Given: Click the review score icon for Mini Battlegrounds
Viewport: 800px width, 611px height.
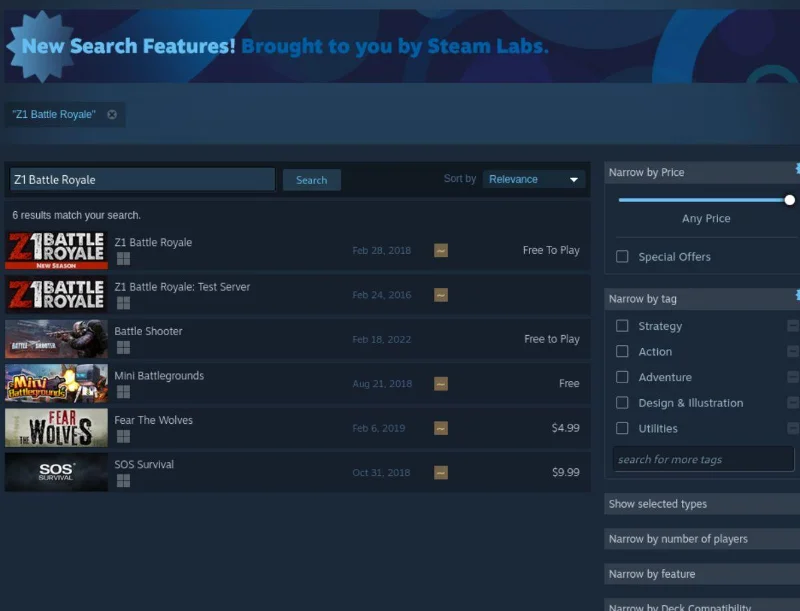Looking at the screenshot, I should (441, 384).
